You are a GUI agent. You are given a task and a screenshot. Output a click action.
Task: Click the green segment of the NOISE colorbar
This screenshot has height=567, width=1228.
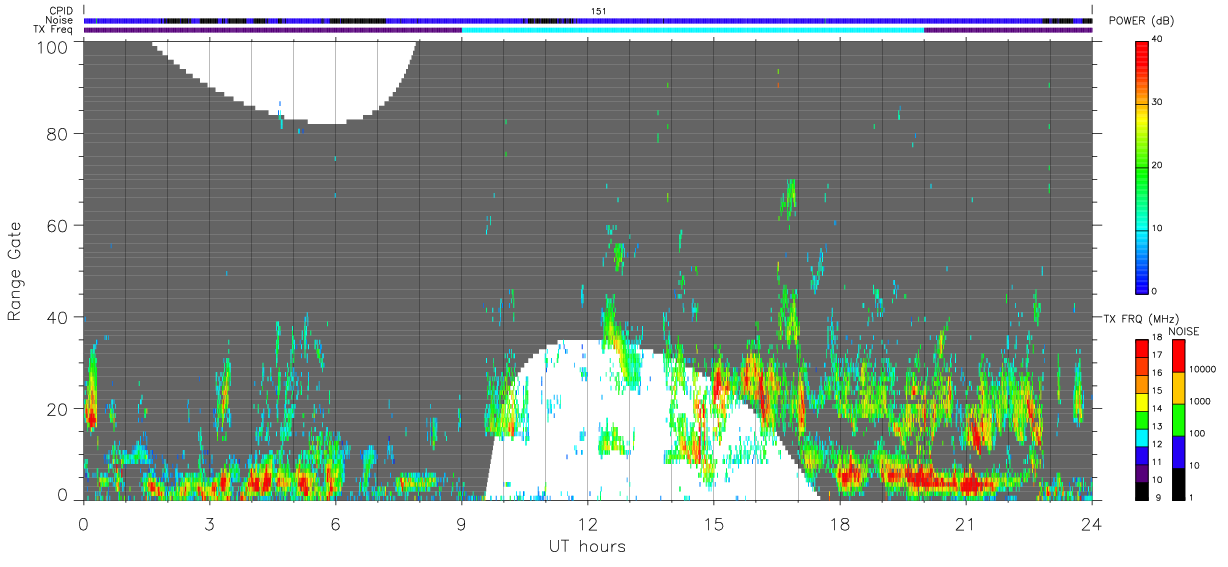click(1179, 419)
